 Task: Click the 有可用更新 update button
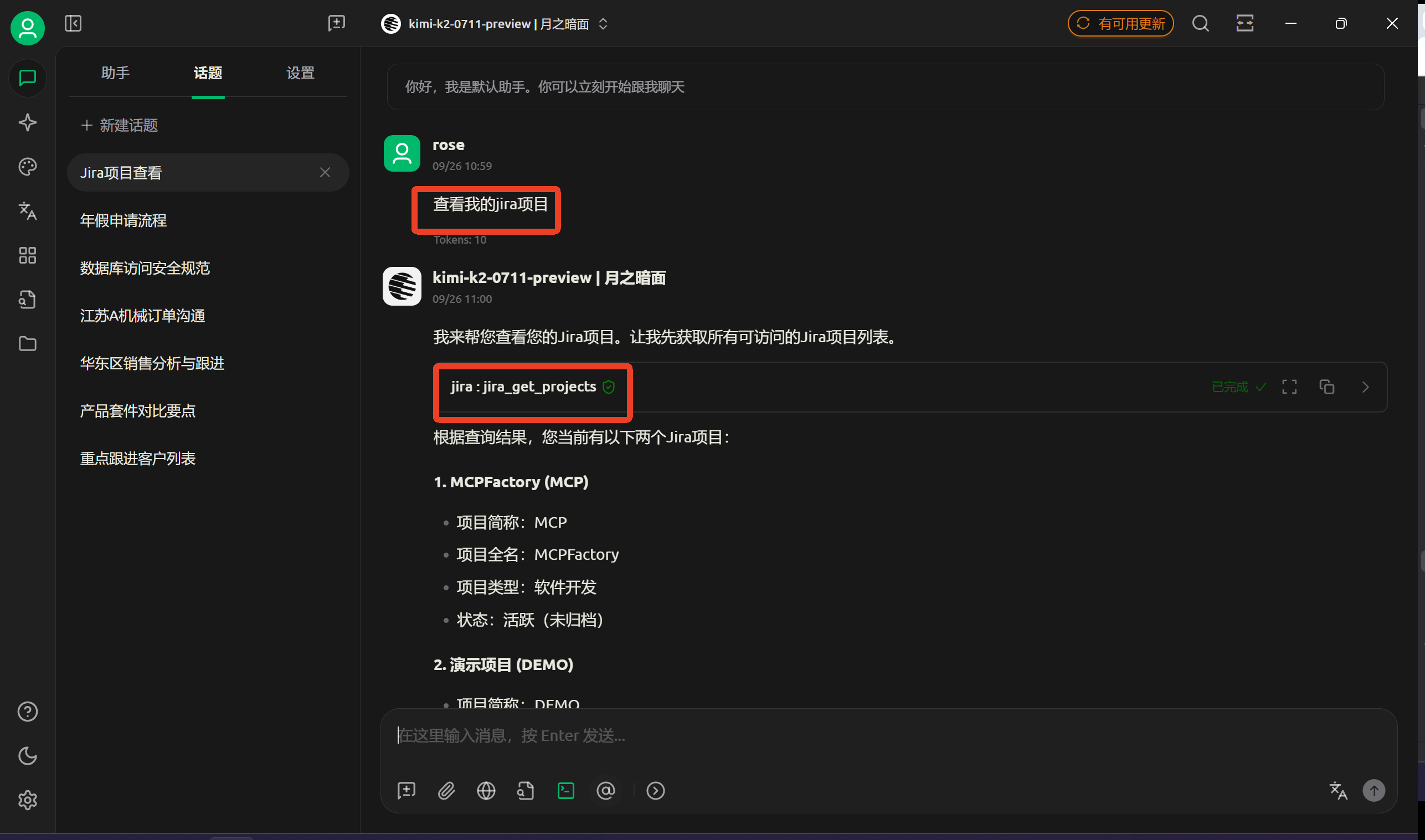pos(1120,24)
